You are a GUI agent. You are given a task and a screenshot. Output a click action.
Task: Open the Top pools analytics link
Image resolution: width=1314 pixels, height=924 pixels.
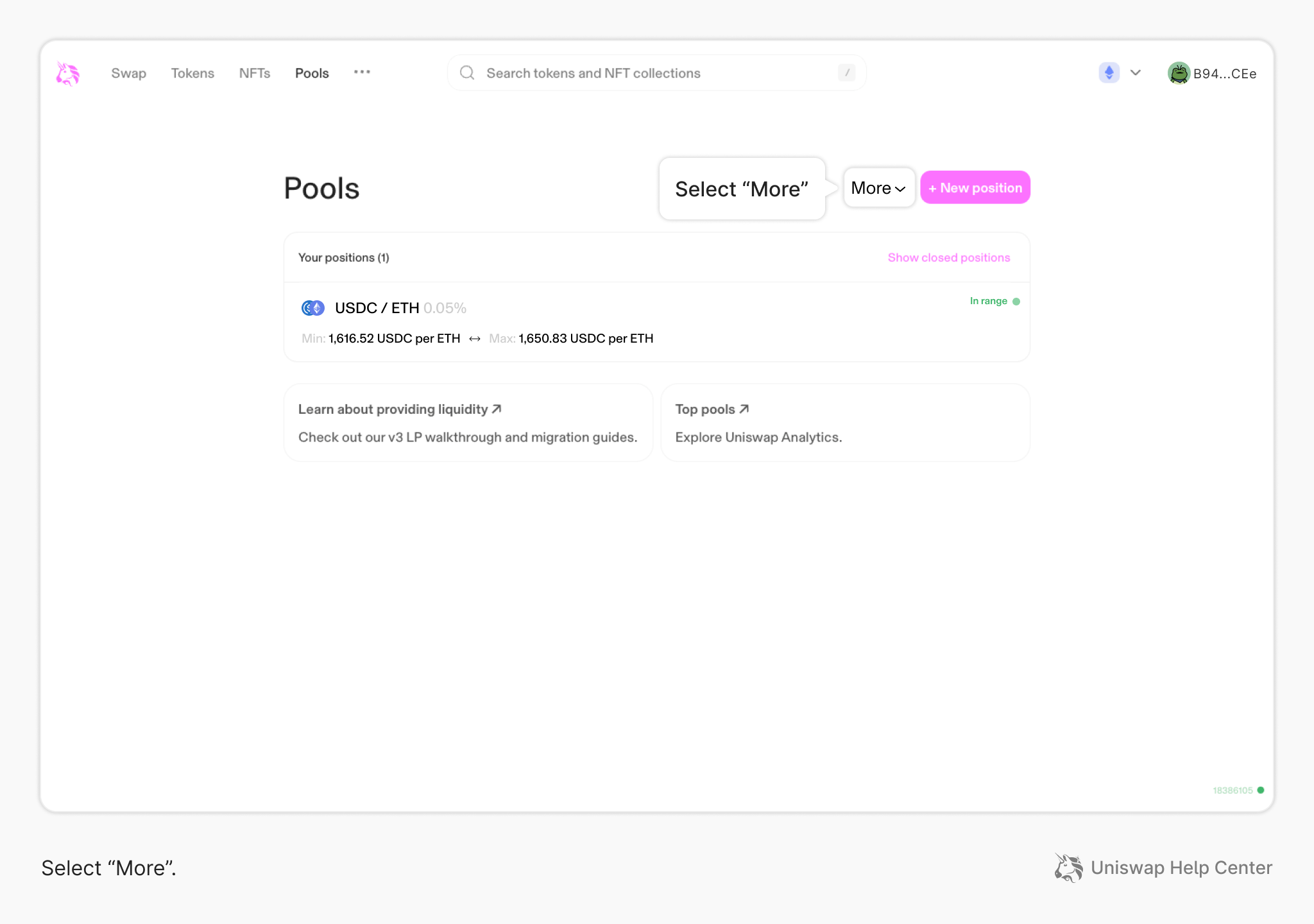click(712, 409)
